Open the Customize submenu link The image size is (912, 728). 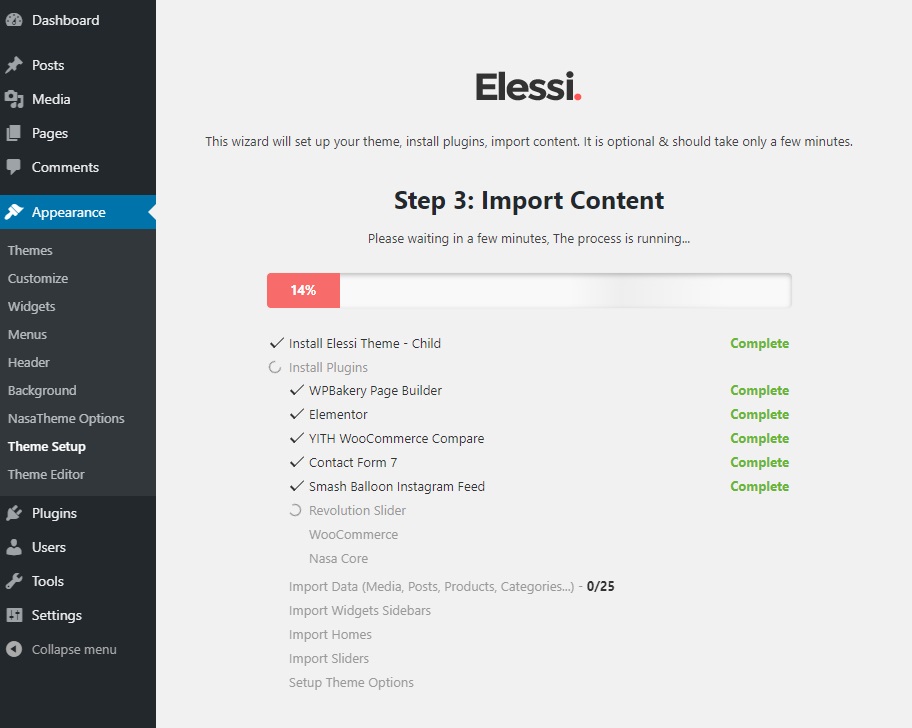[x=38, y=279]
